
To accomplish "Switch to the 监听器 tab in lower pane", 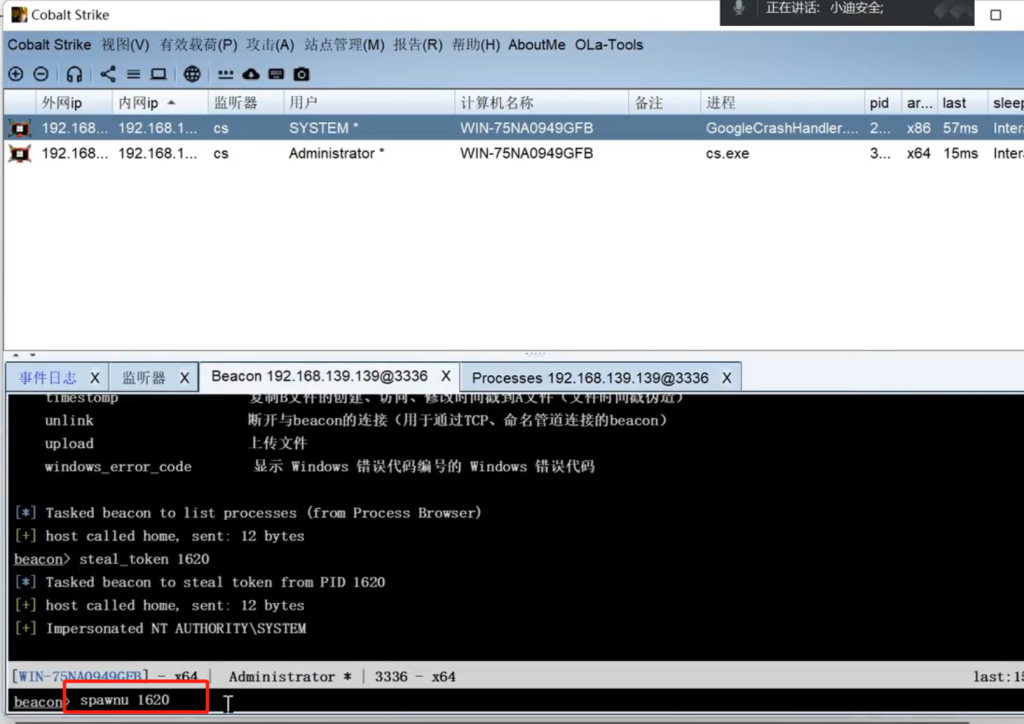I will (144, 378).
